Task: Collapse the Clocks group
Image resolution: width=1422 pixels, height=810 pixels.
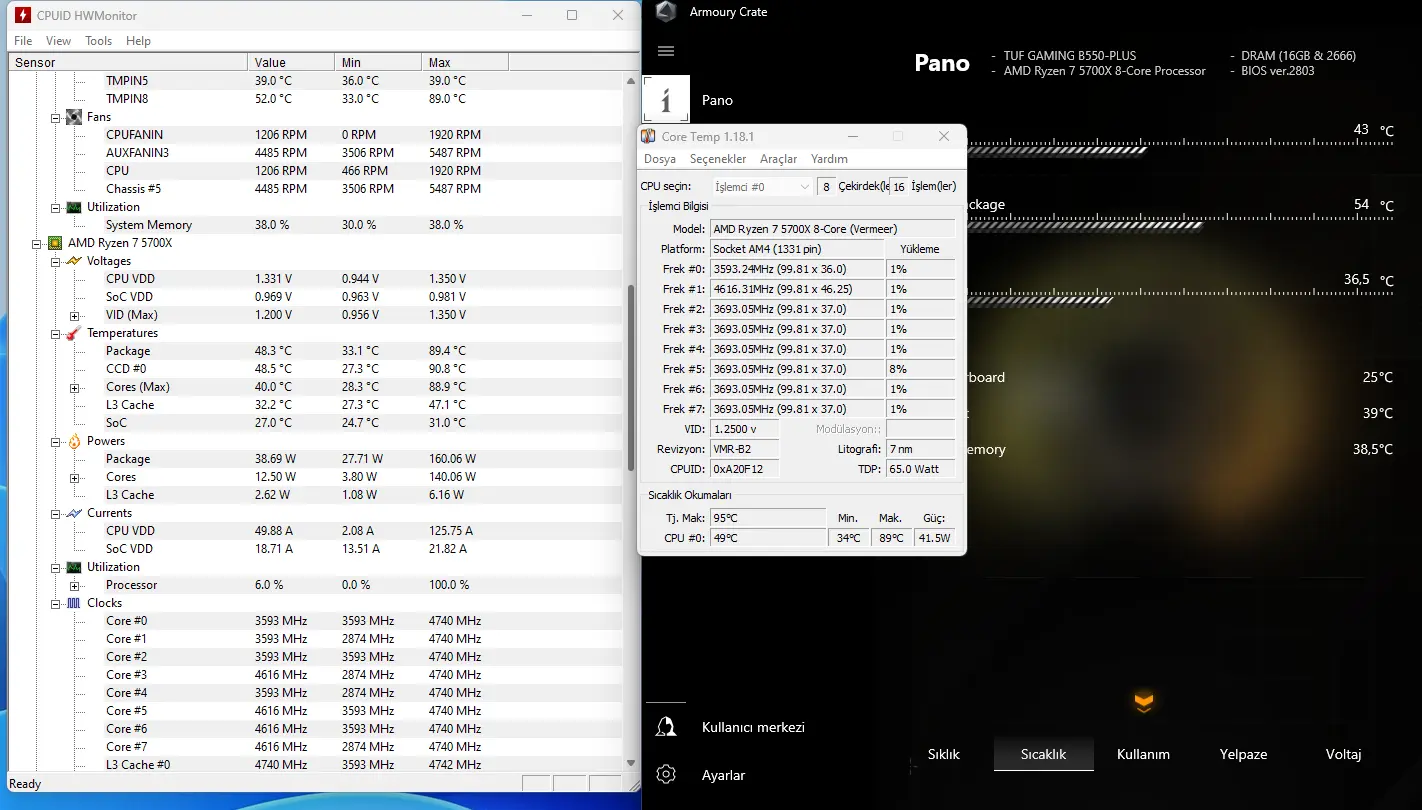Action: [x=56, y=603]
